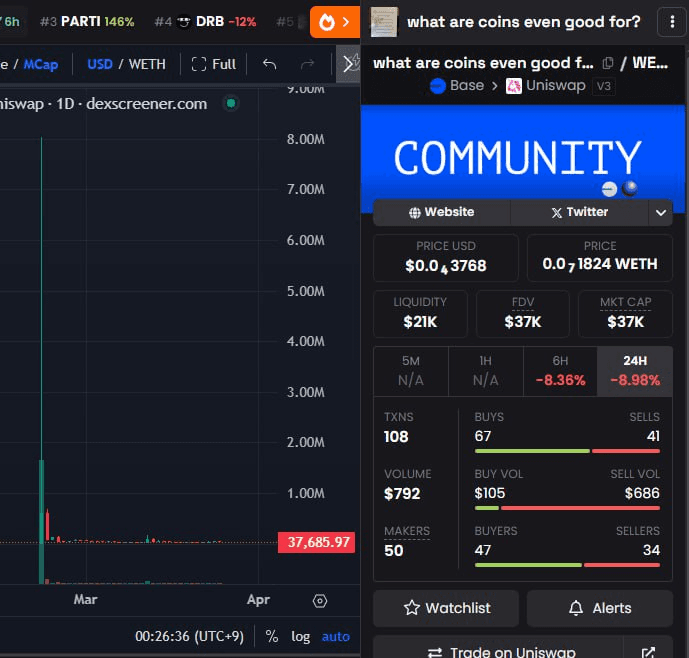Open the chart timezone selector
Screen dimensions: 689x658
tap(189, 636)
